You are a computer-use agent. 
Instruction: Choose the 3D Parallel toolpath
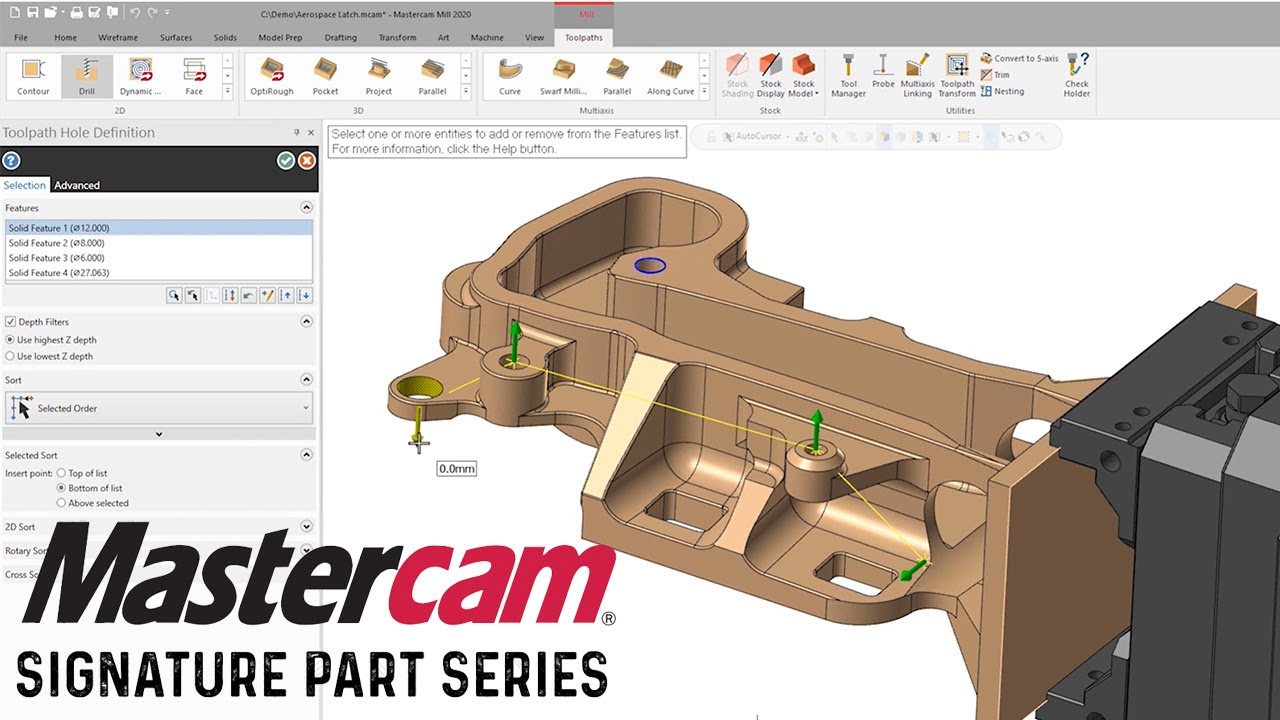[x=432, y=77]
